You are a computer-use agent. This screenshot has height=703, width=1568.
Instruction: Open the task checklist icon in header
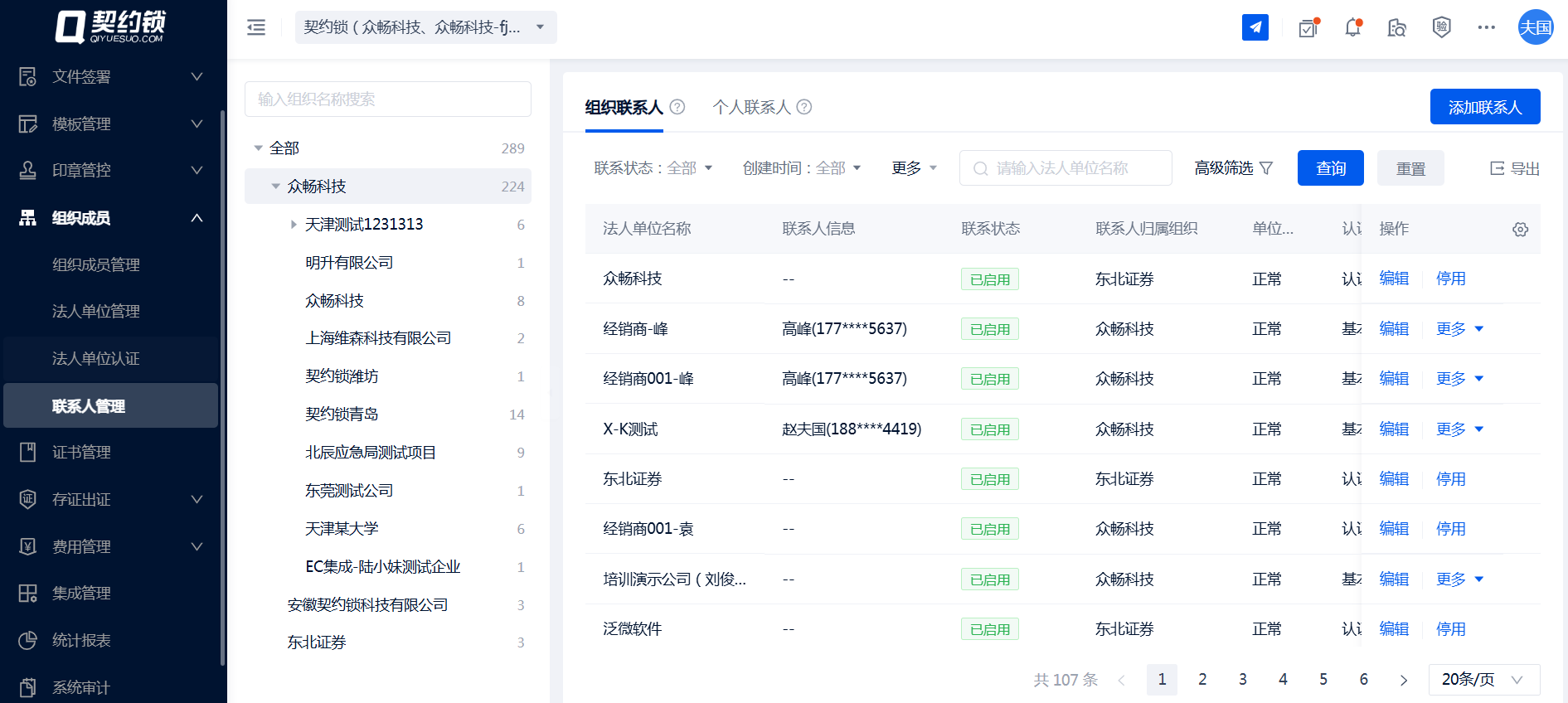click(1308, 28)
